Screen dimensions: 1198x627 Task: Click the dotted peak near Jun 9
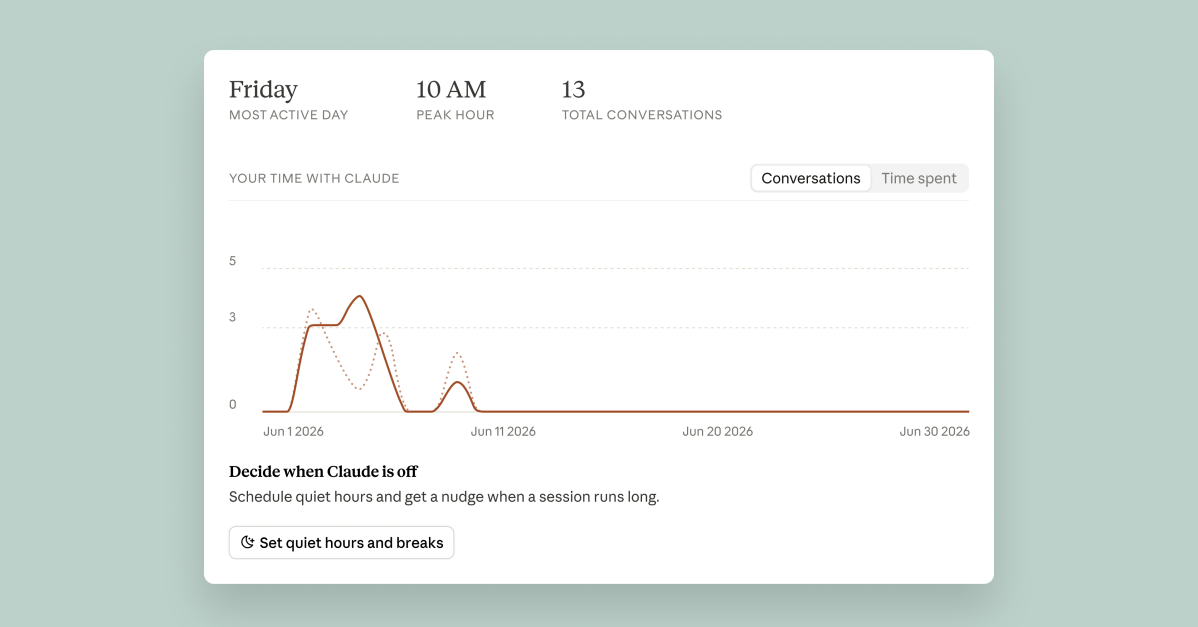457,354
